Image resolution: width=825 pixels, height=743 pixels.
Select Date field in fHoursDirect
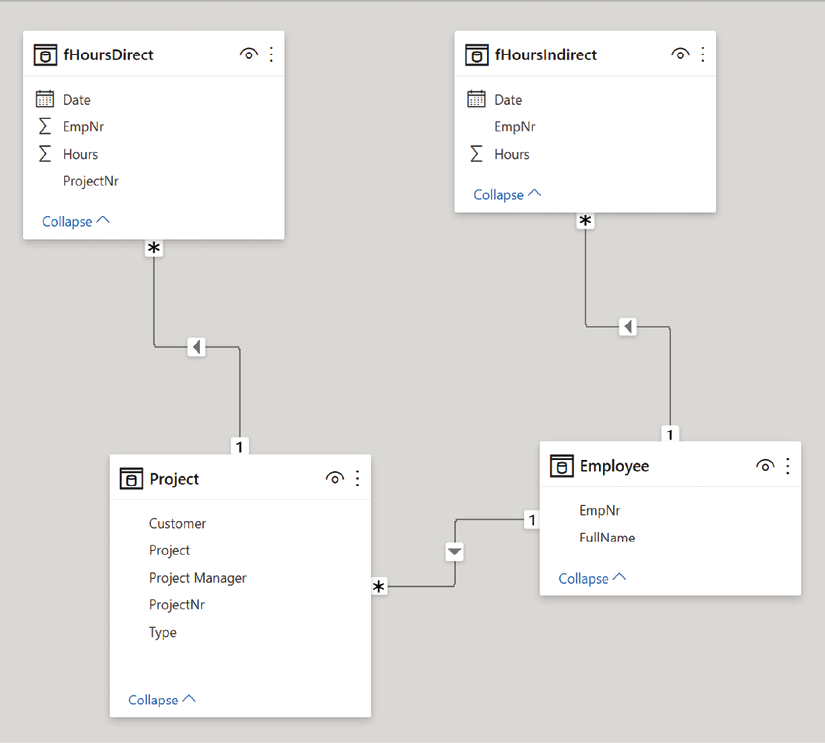(x=77, y=99)
